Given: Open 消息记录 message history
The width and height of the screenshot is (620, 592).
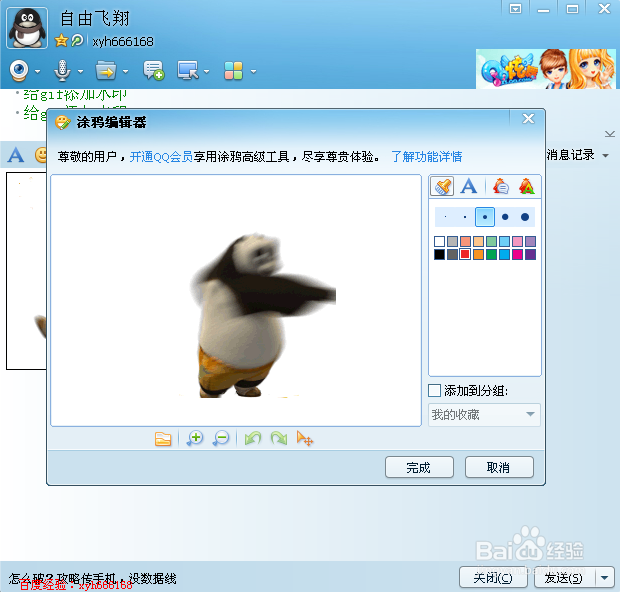Looking at the screenshot, I should 571,155.
